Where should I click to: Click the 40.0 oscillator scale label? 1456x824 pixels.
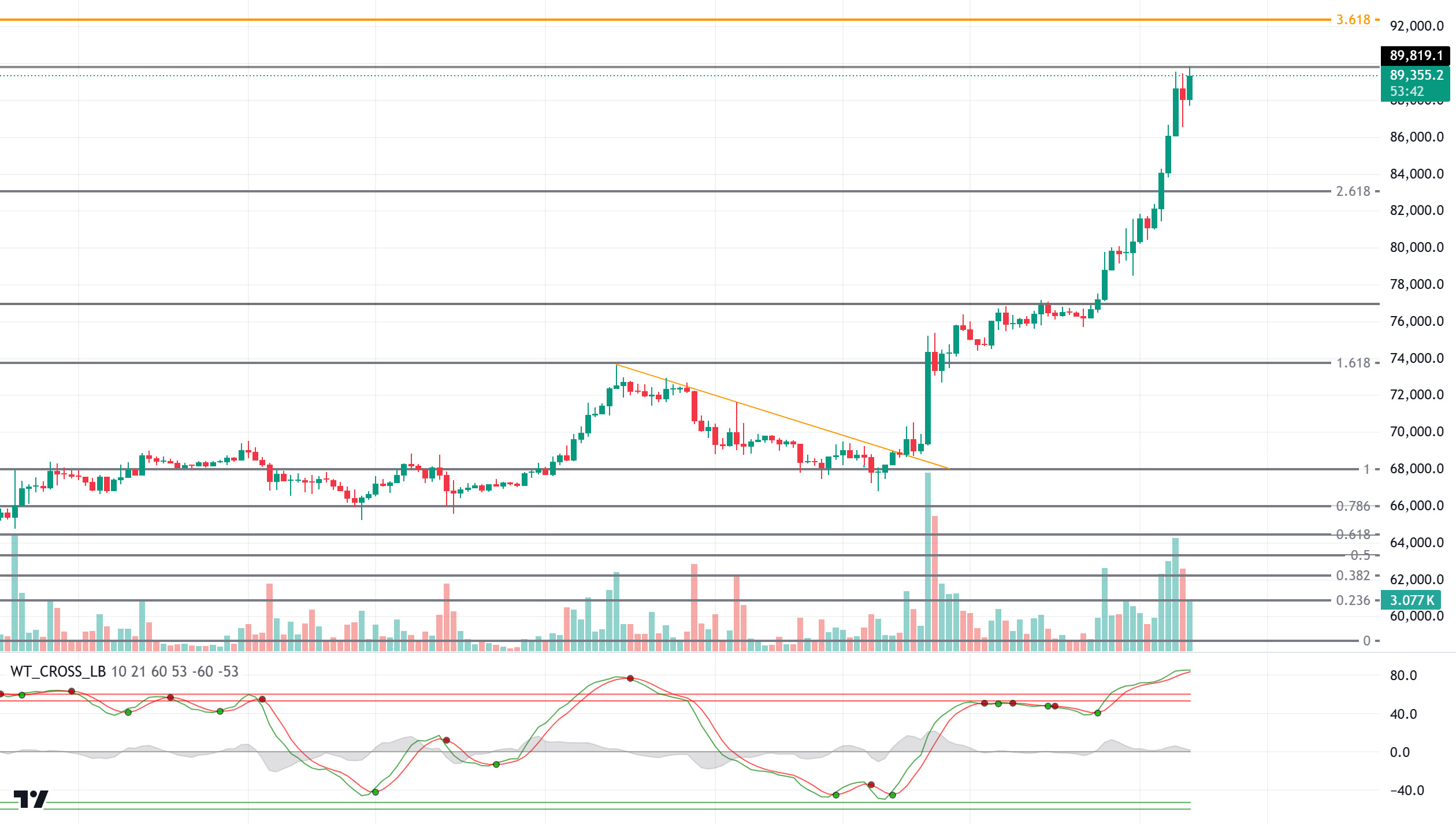coord(1403,714)
